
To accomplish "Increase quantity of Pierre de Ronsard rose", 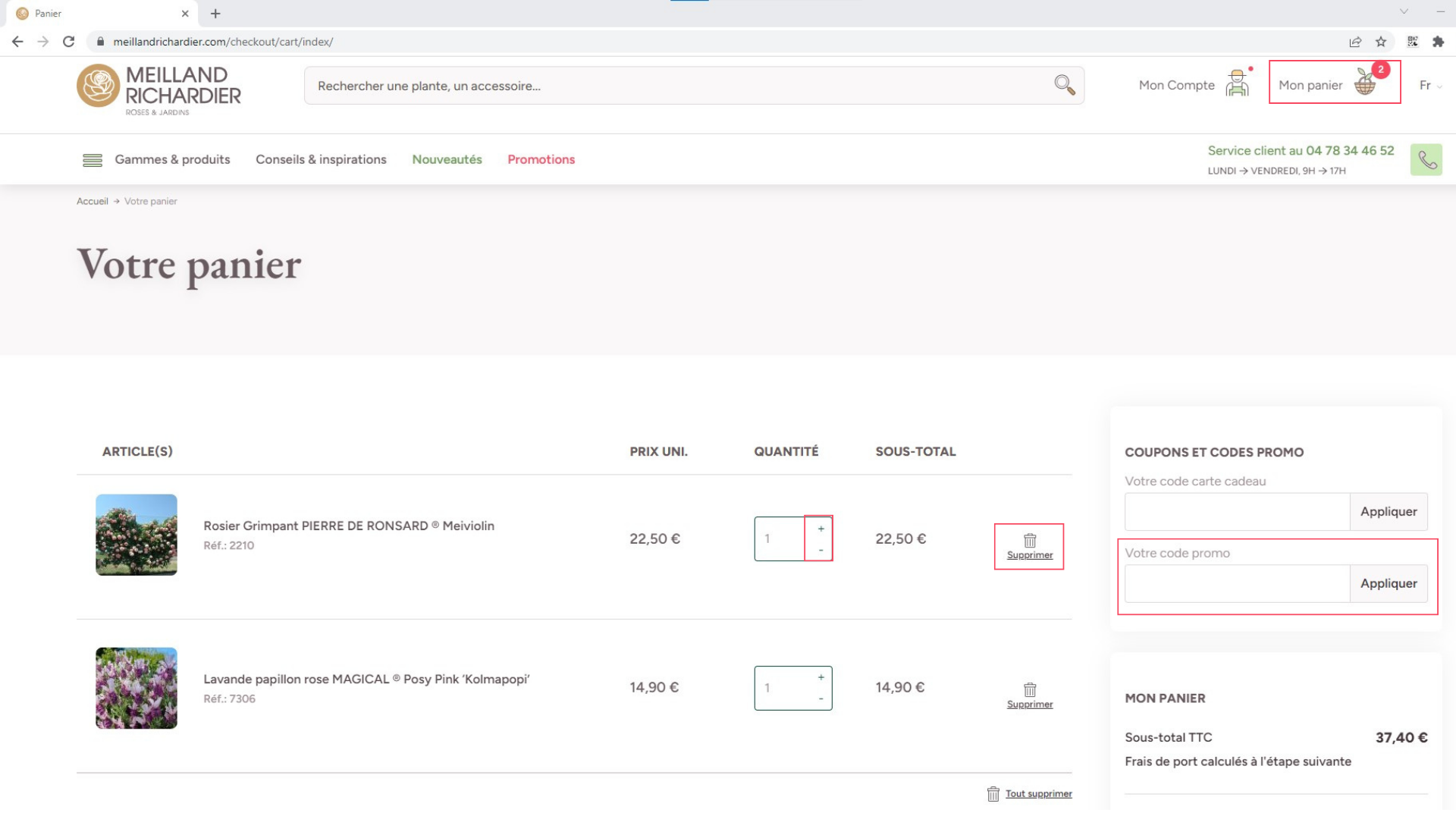I will (x=821, y=529).
